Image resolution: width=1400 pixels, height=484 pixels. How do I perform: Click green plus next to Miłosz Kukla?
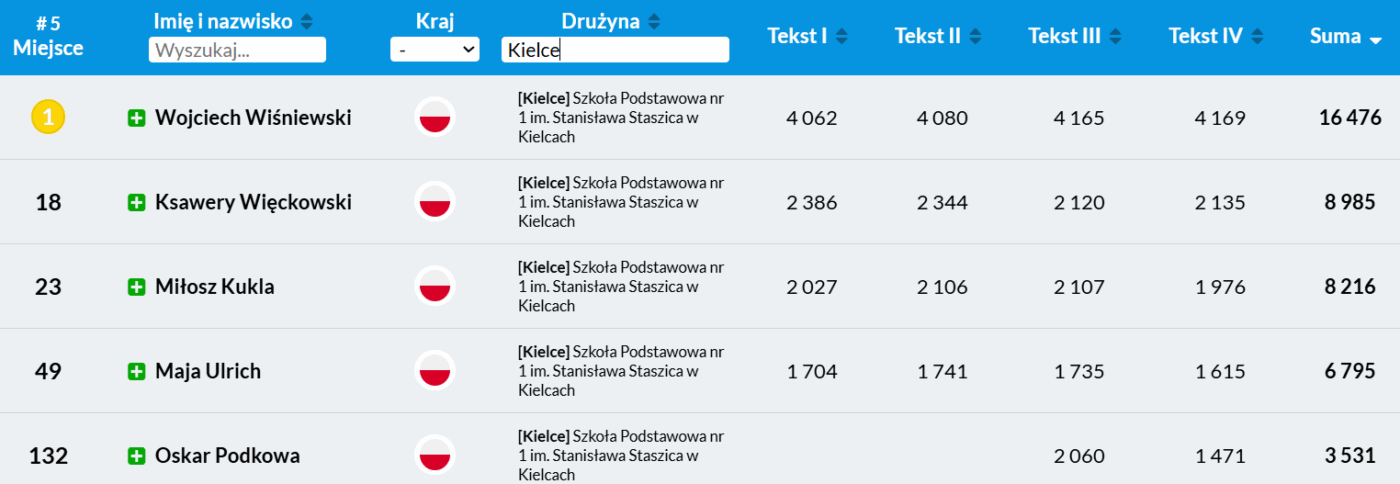136,287
